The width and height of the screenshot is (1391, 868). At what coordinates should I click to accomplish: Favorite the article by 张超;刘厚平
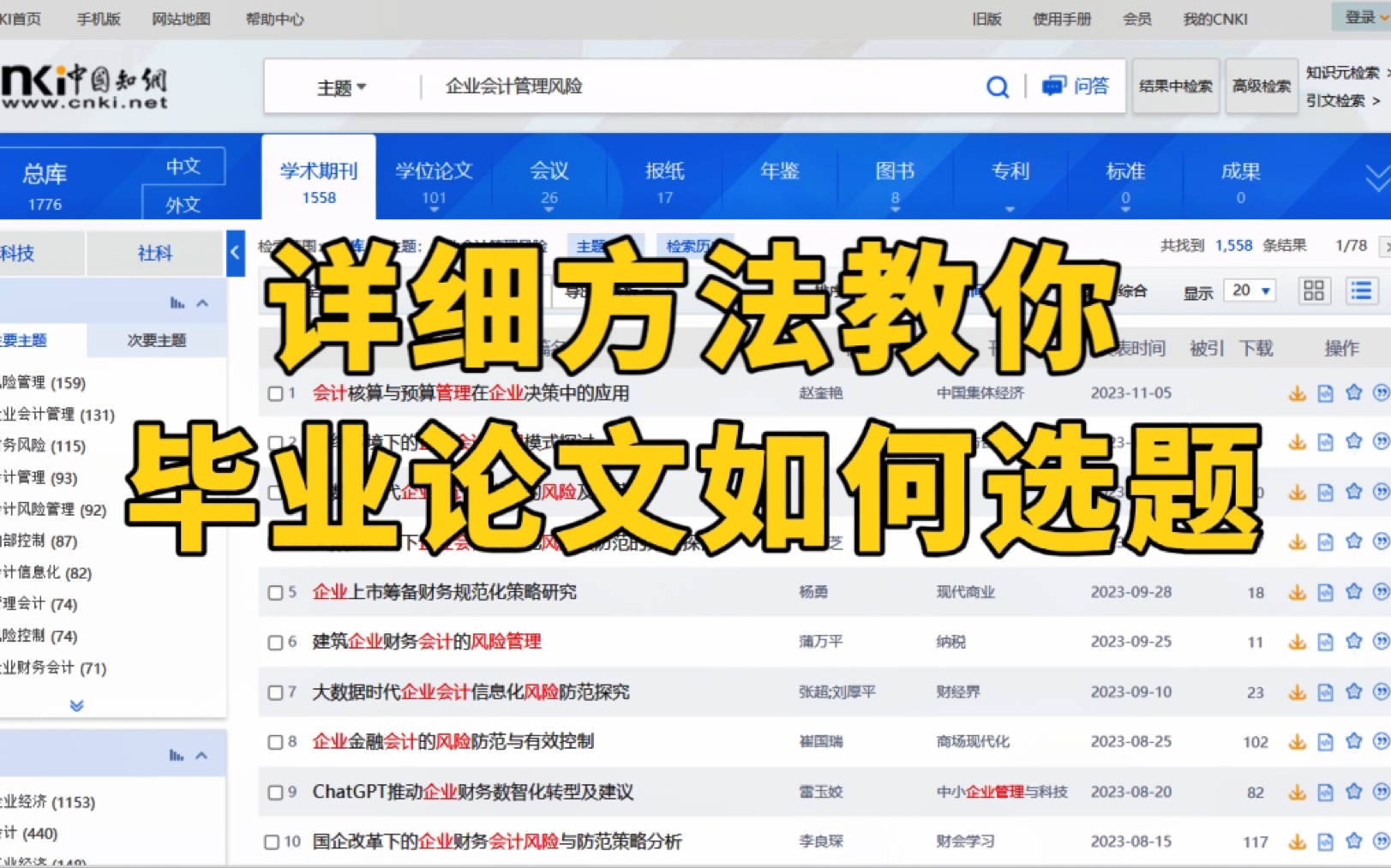(1354, 691)
